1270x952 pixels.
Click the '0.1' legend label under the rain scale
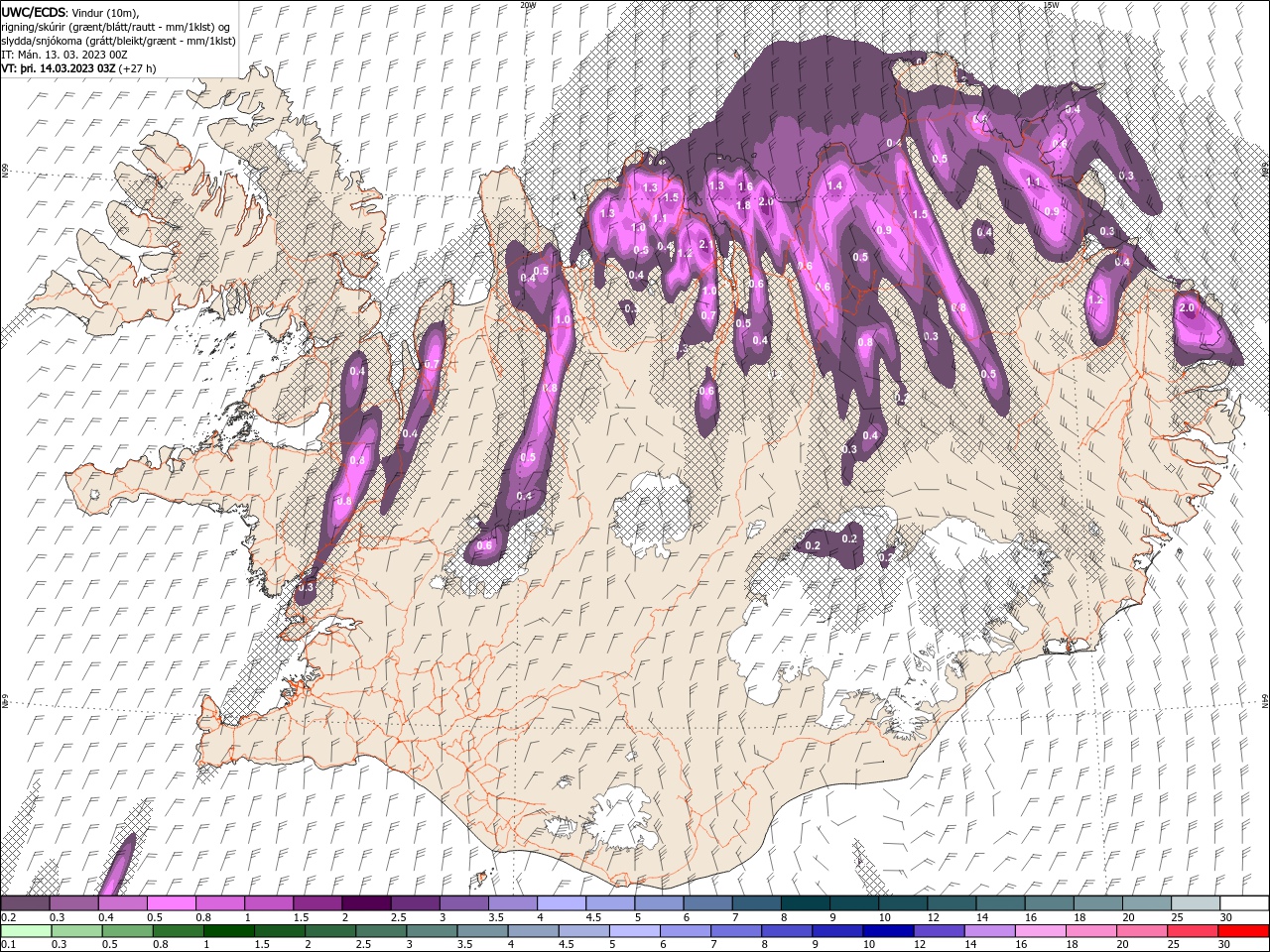click(8, 945)
